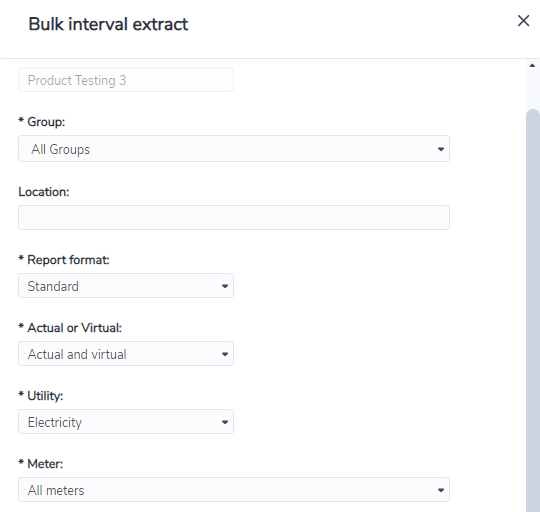Click the Actual or Virtual label
Screen dimensions: 540x512
point(70,328)
